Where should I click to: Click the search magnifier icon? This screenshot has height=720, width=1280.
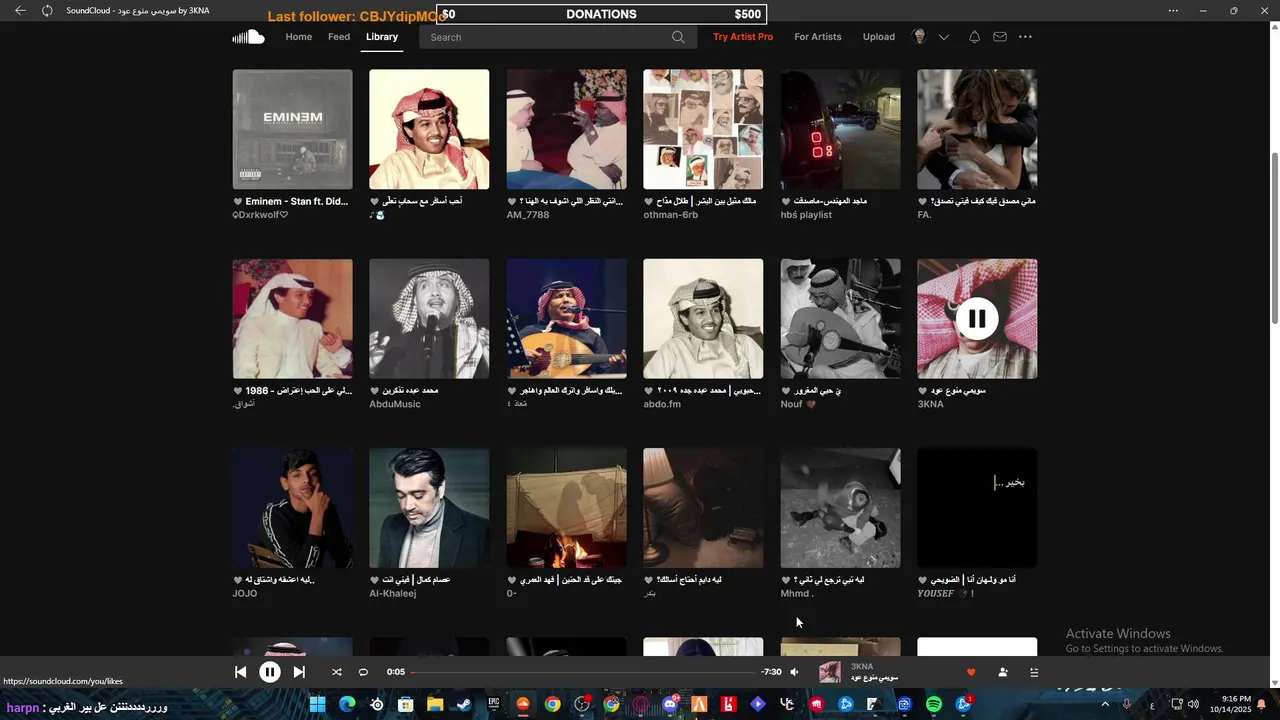(678, 37)
